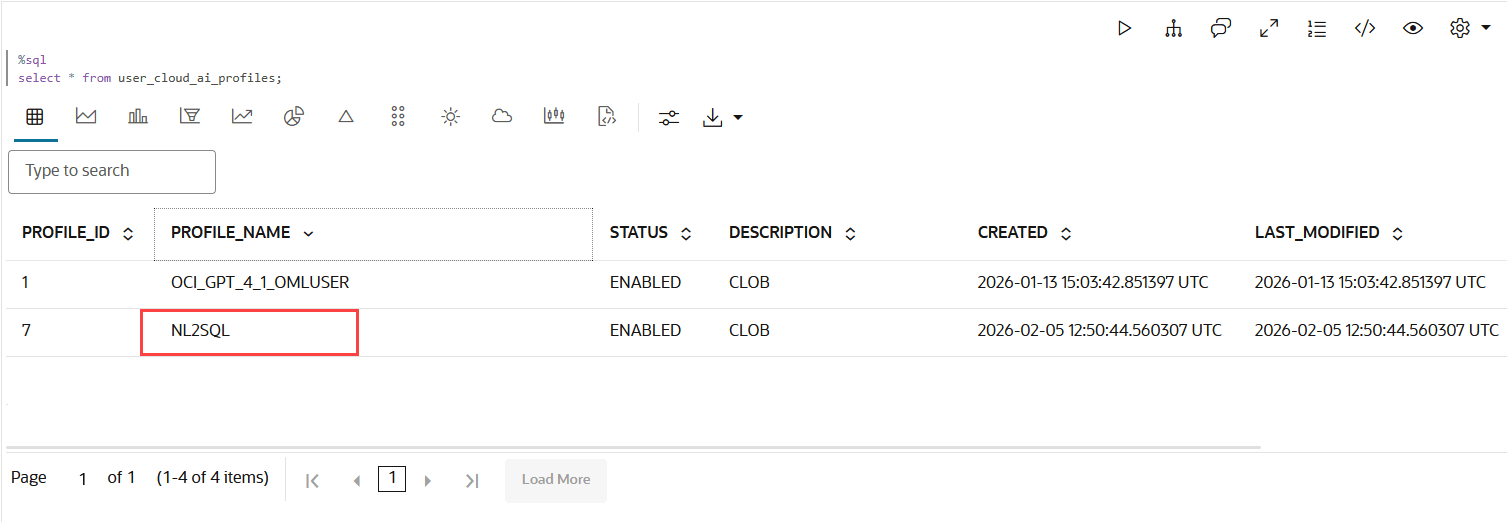Switch to pie chart view
1507x522 pixels.
[x=294, y=117]
